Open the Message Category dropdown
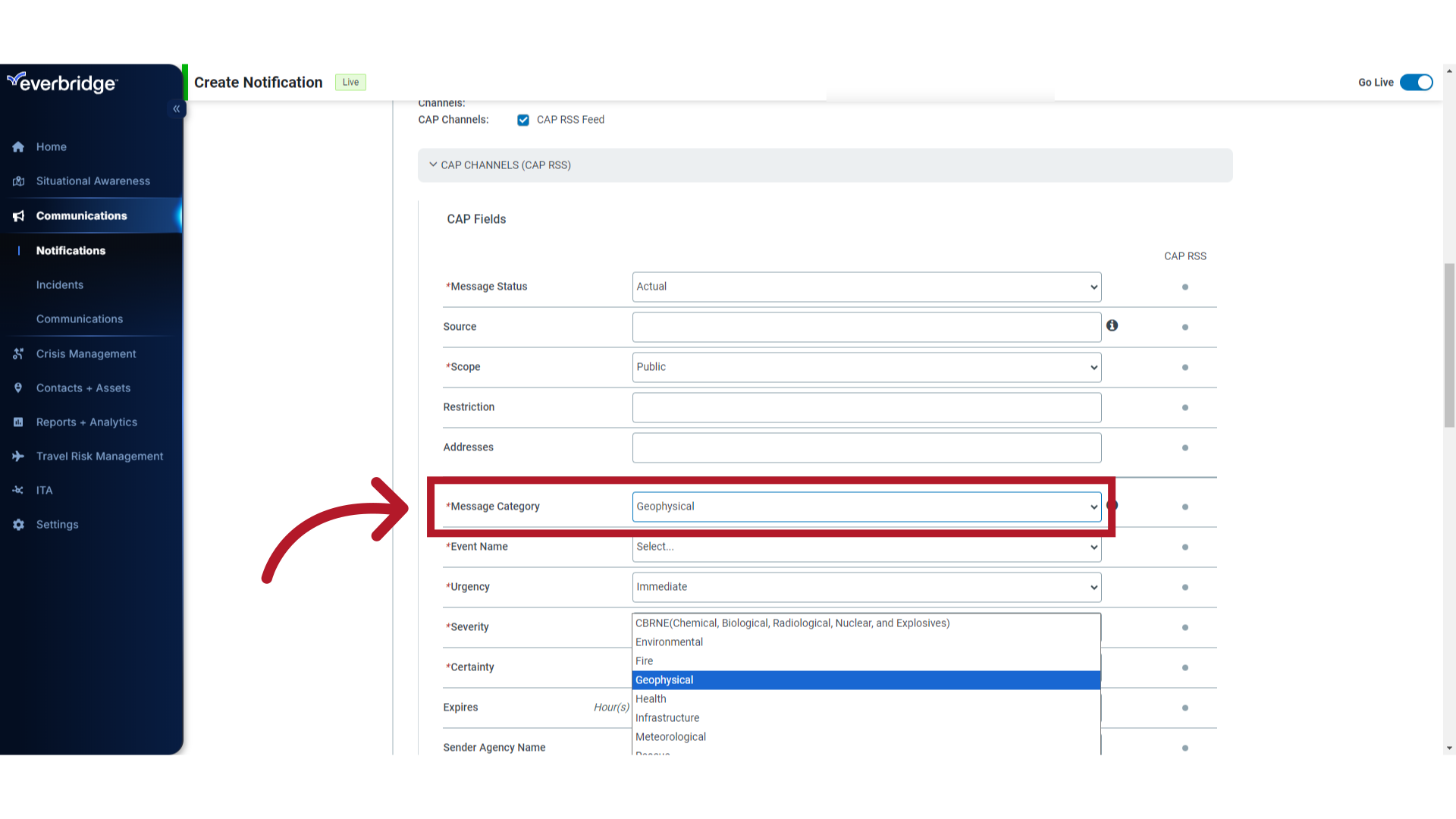 867,507
